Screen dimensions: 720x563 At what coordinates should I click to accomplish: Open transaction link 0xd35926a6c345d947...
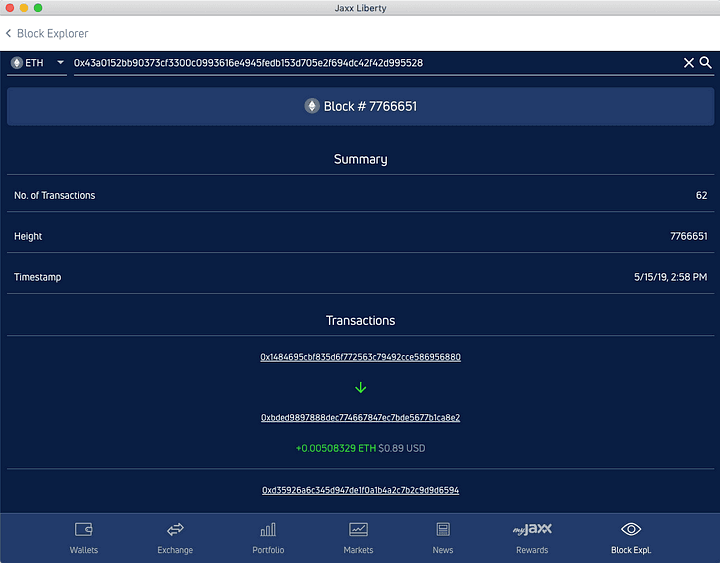coord(360,490)
